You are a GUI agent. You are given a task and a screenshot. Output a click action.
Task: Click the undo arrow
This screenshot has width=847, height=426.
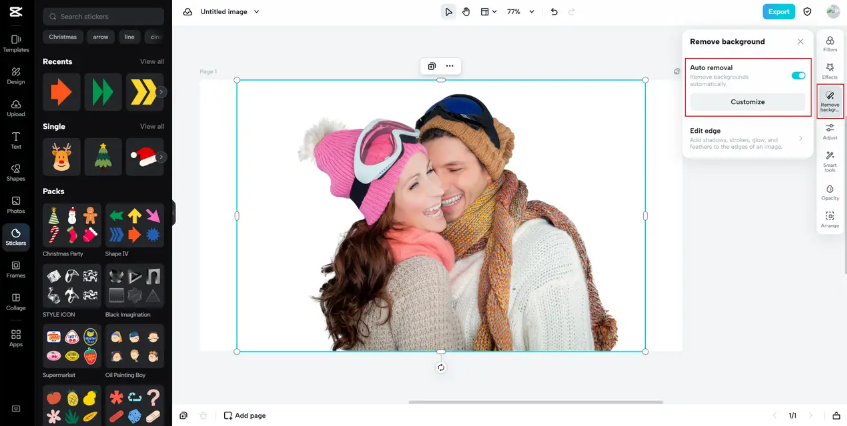(x=554, y=12)
